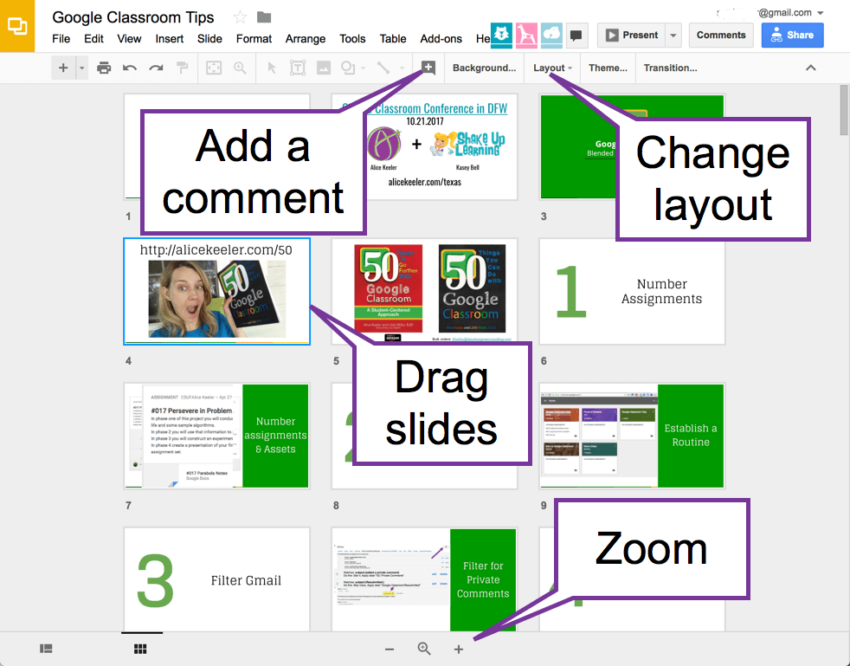The width and height of the screenshot is (850, 666).
Task: Click the blue Share button
Action: point(792,34)
